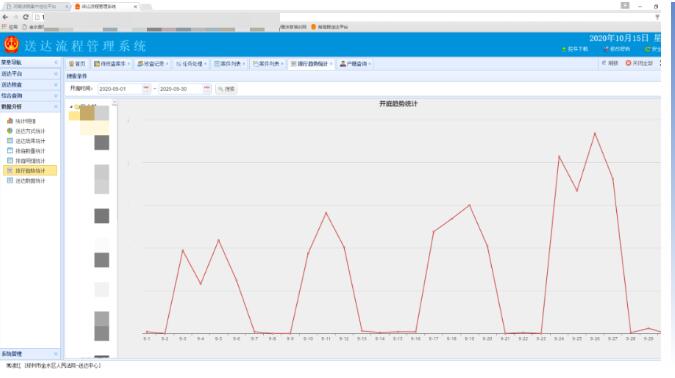The width and height of the screenshot is (675, 378).
Task: Click the green download link in header
Action: (x=575, y=49)
